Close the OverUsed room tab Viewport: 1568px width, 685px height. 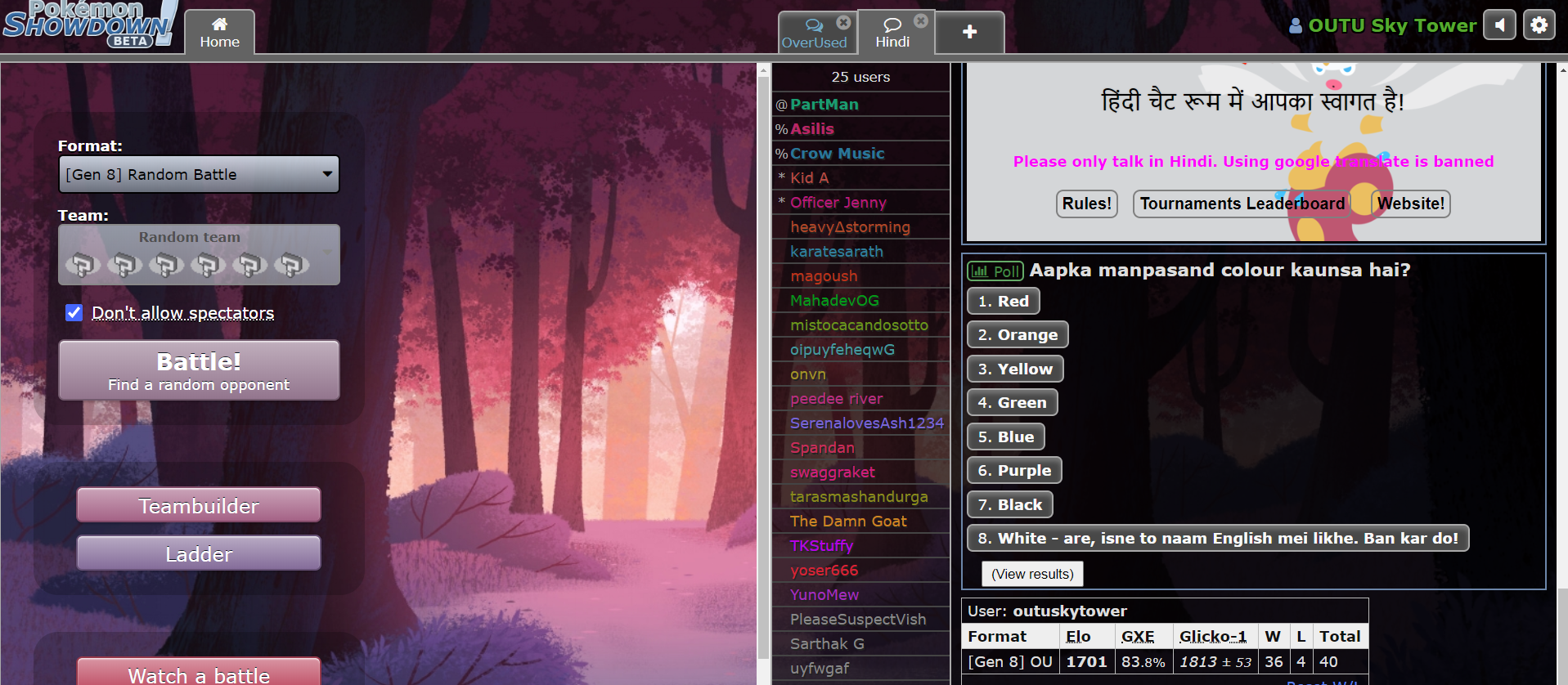coord(843,22)
